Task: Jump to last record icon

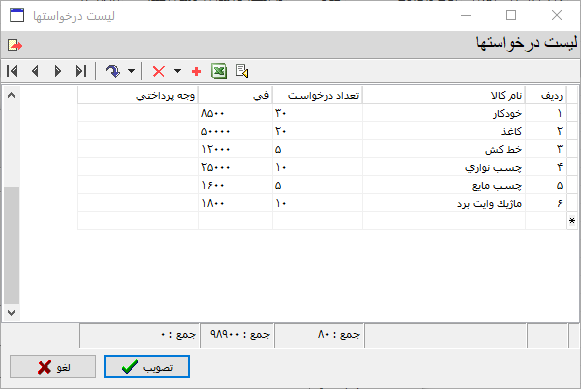Action: pyautogui.click(x=81, y=71)
